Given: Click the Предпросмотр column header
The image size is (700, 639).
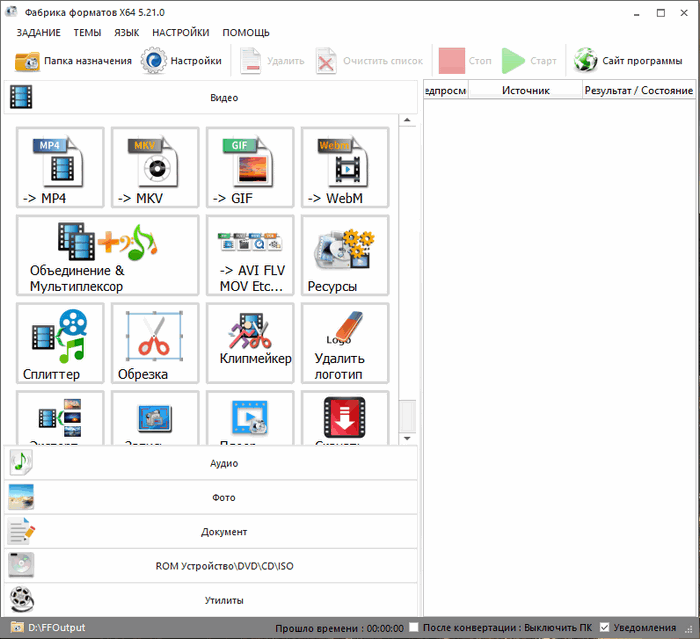Looking at the screenshot, I should click(x=446, y=90).
